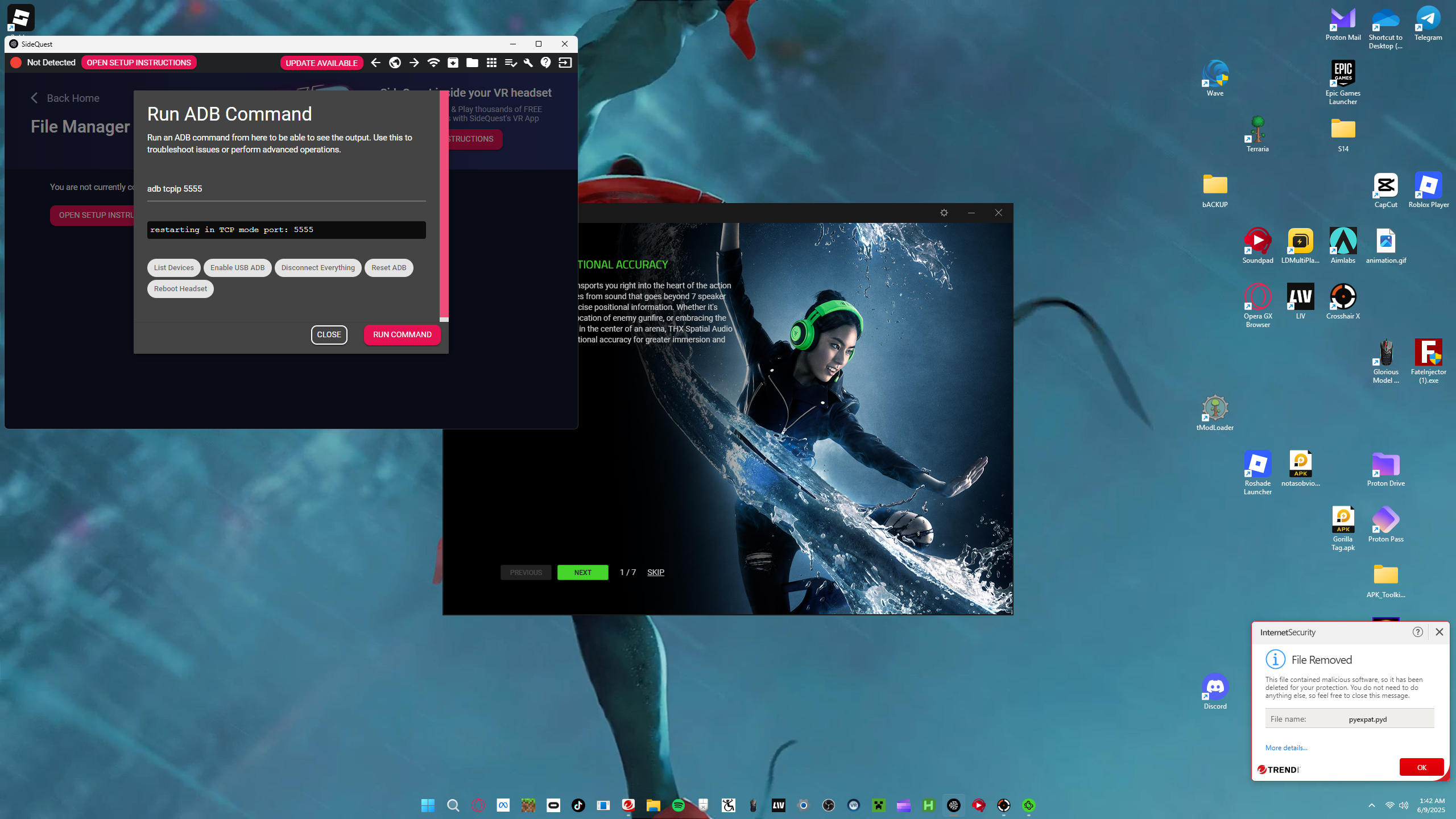The height and width of the screenshot is (819, 1456).
Task: Click Disconnect Everything chip
Action: pos(318,268)
